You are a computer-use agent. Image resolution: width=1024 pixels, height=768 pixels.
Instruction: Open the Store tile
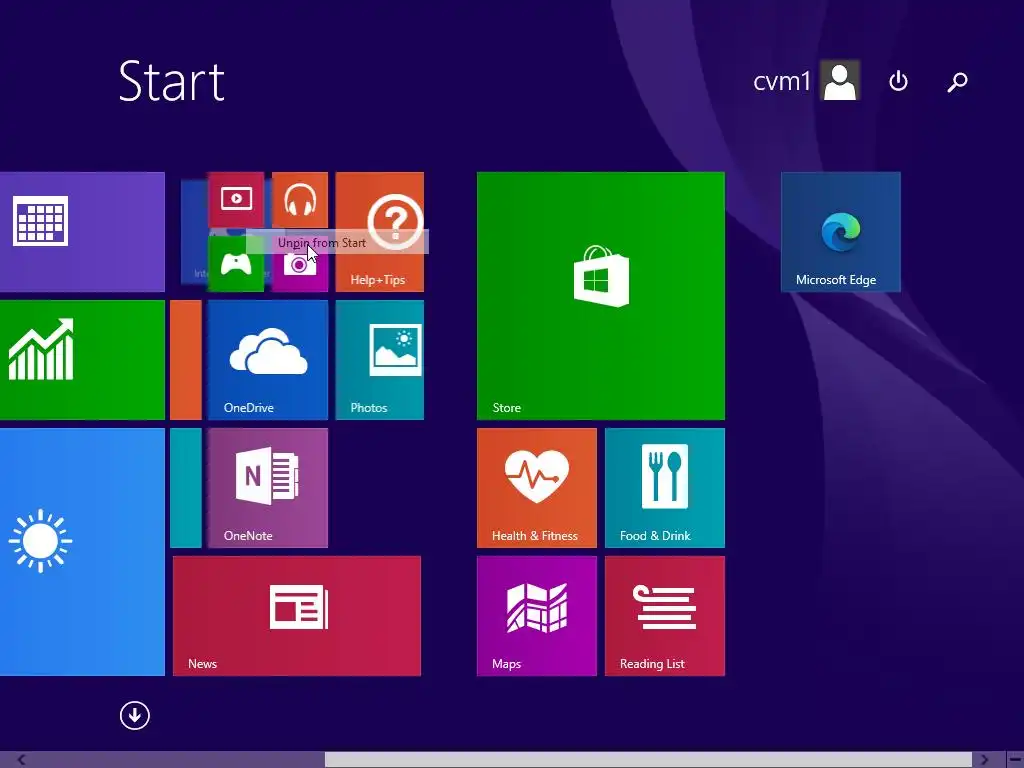[601, 296]
